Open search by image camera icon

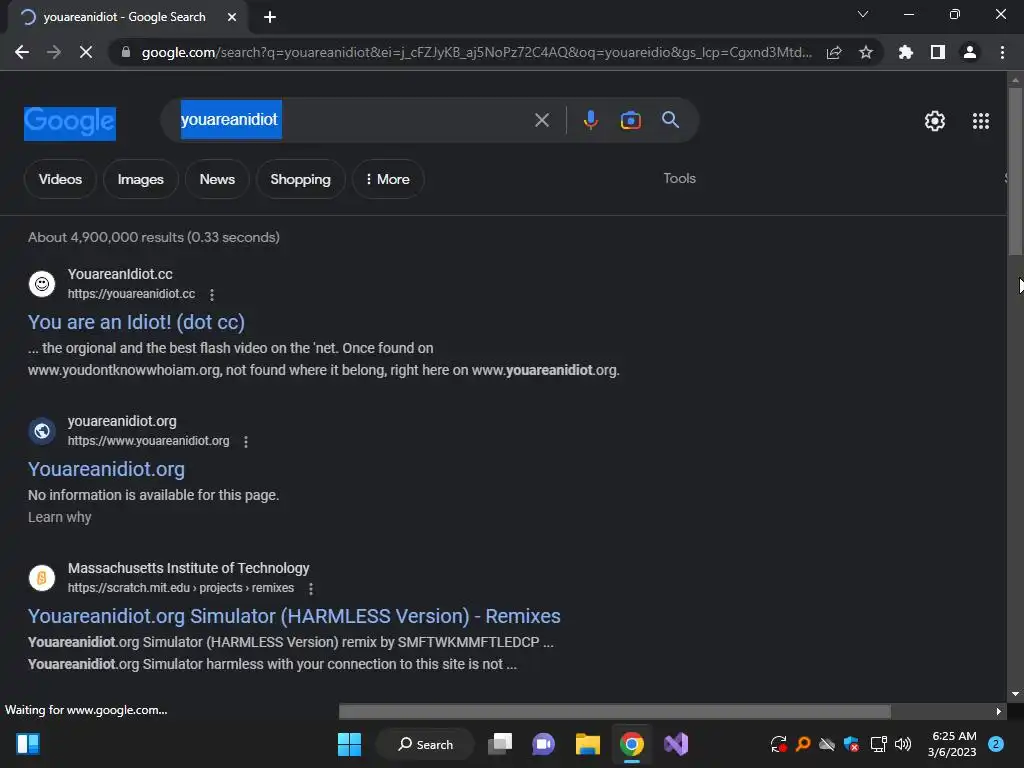point(630,120)
